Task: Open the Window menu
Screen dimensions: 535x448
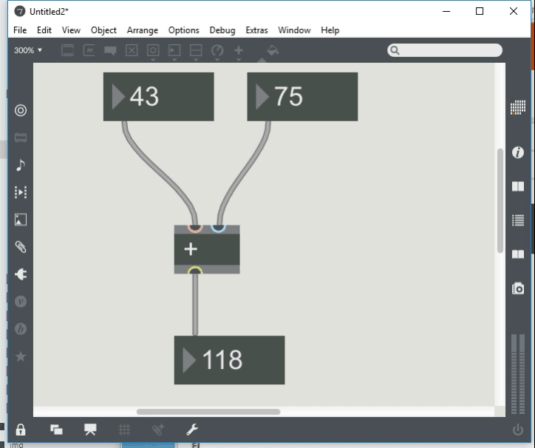Action: click(x=294, y=30)
